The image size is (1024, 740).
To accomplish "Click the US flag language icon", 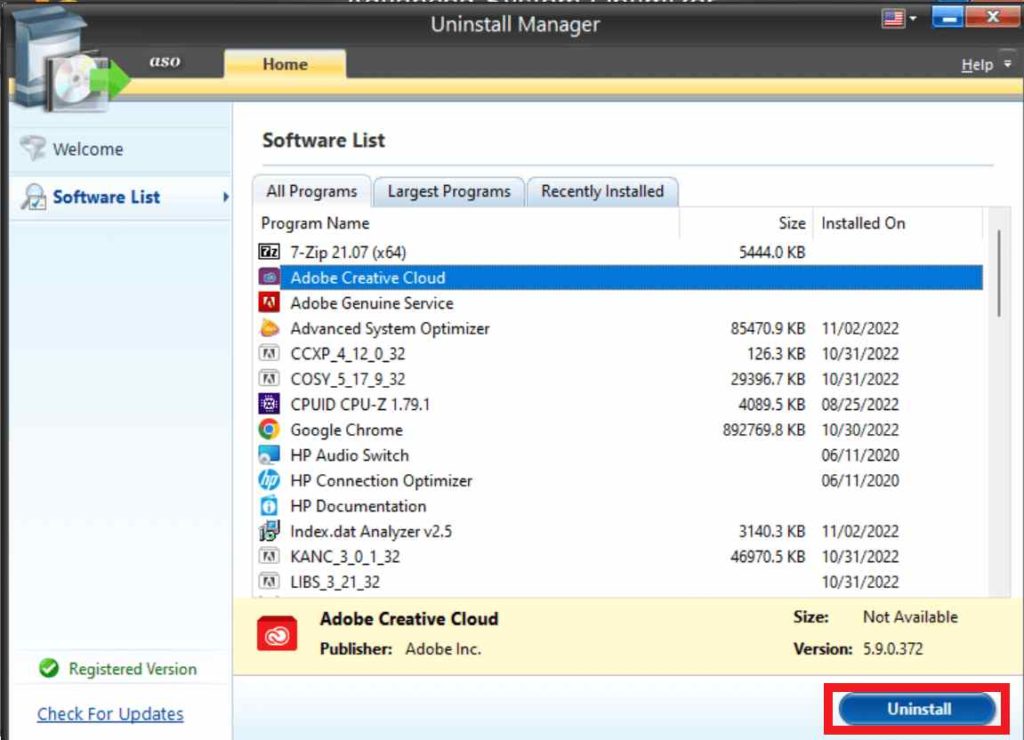I will tap(893, 18).
